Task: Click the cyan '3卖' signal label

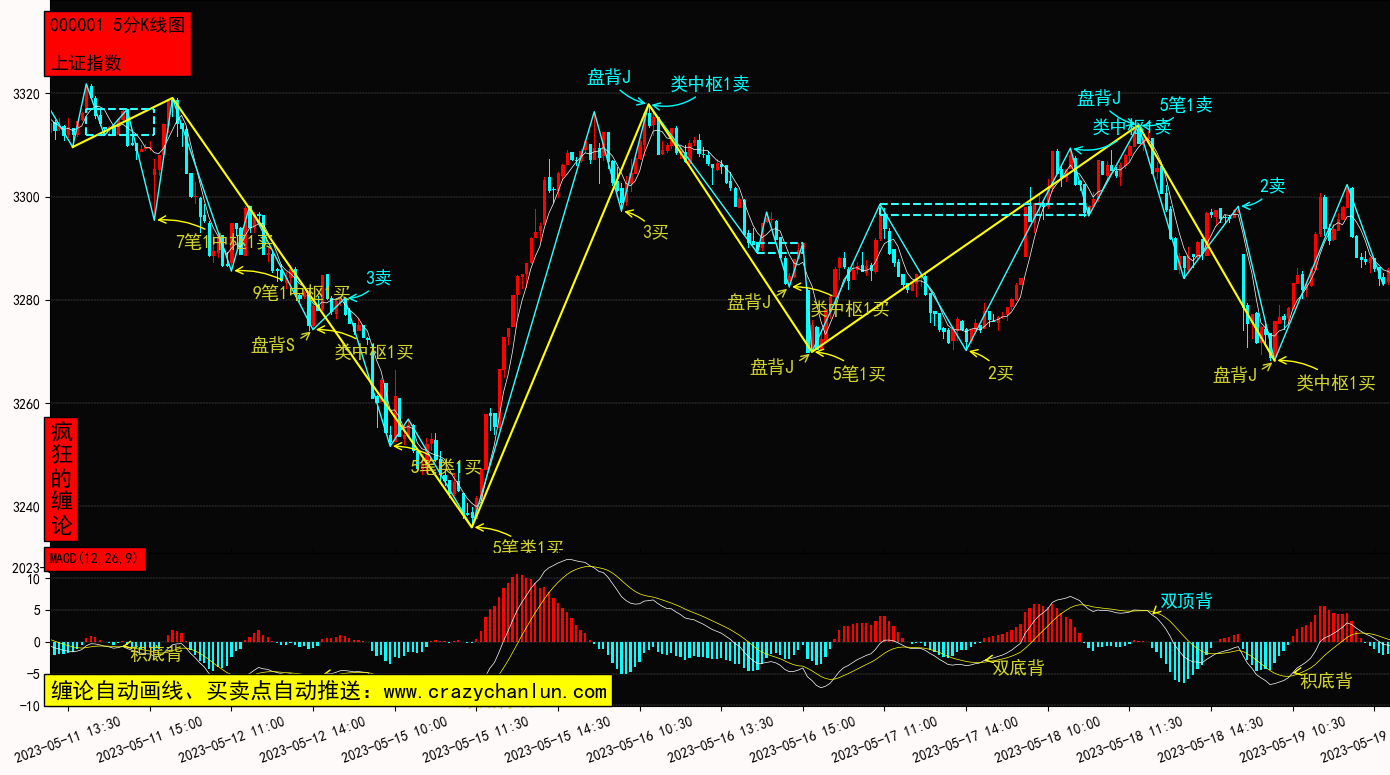Action: click(378, 278)
